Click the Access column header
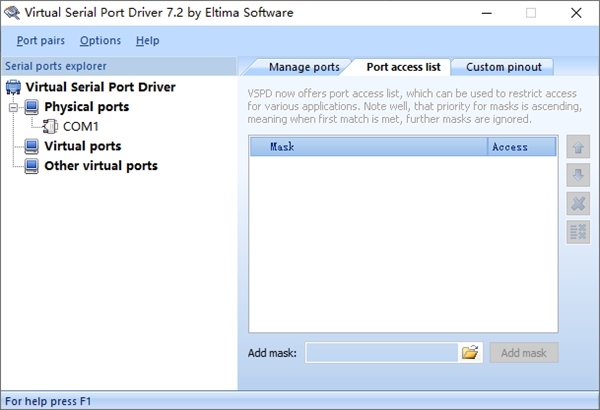Image resolution: width=600 pixels, height=410 pixels. point(522,147)
